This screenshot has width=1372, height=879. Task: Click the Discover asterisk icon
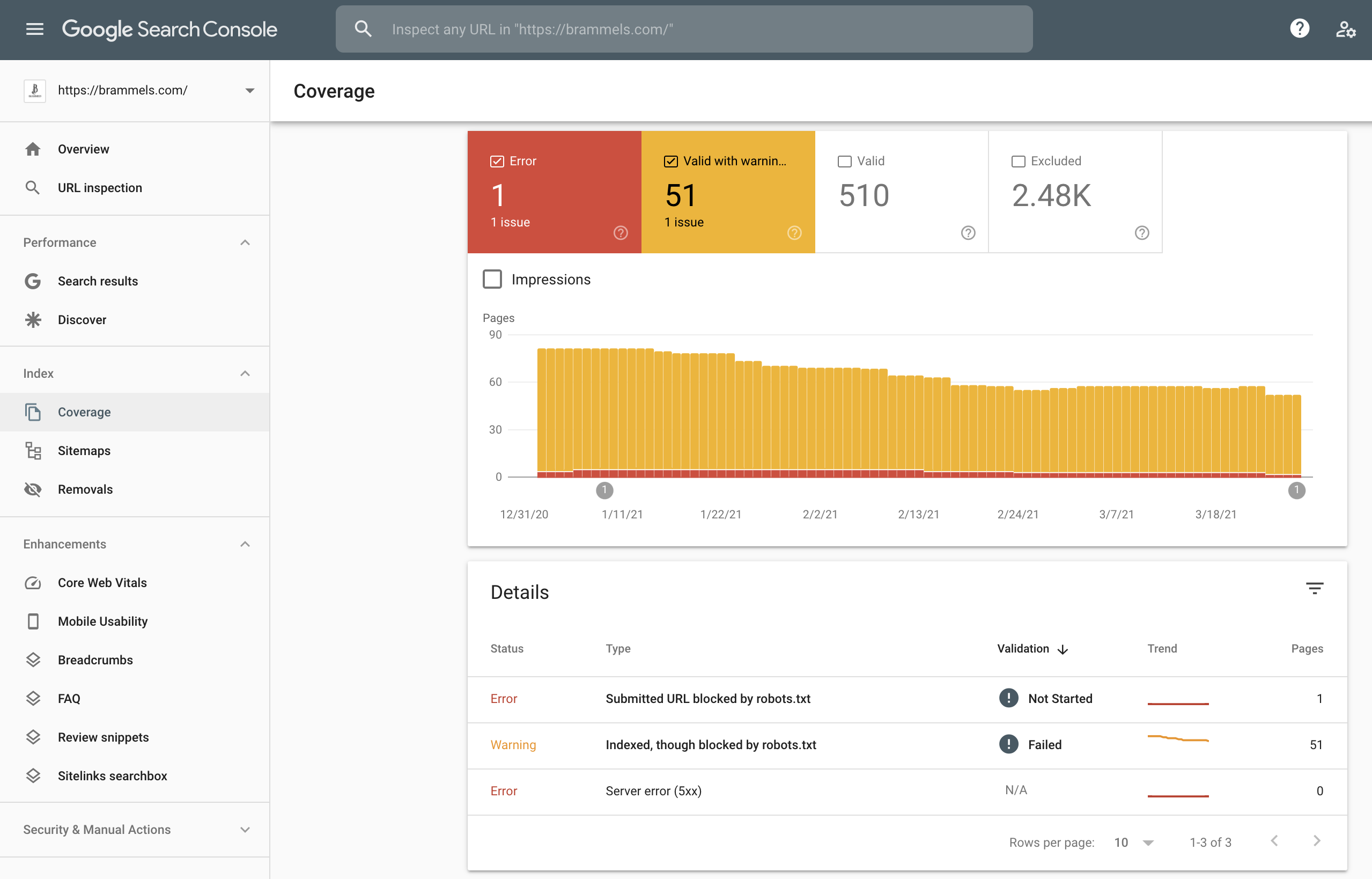33,320
